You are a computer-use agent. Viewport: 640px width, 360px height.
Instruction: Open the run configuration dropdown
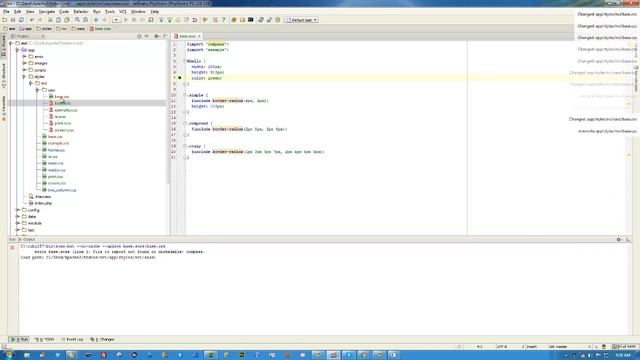click(x=116, y=20)
